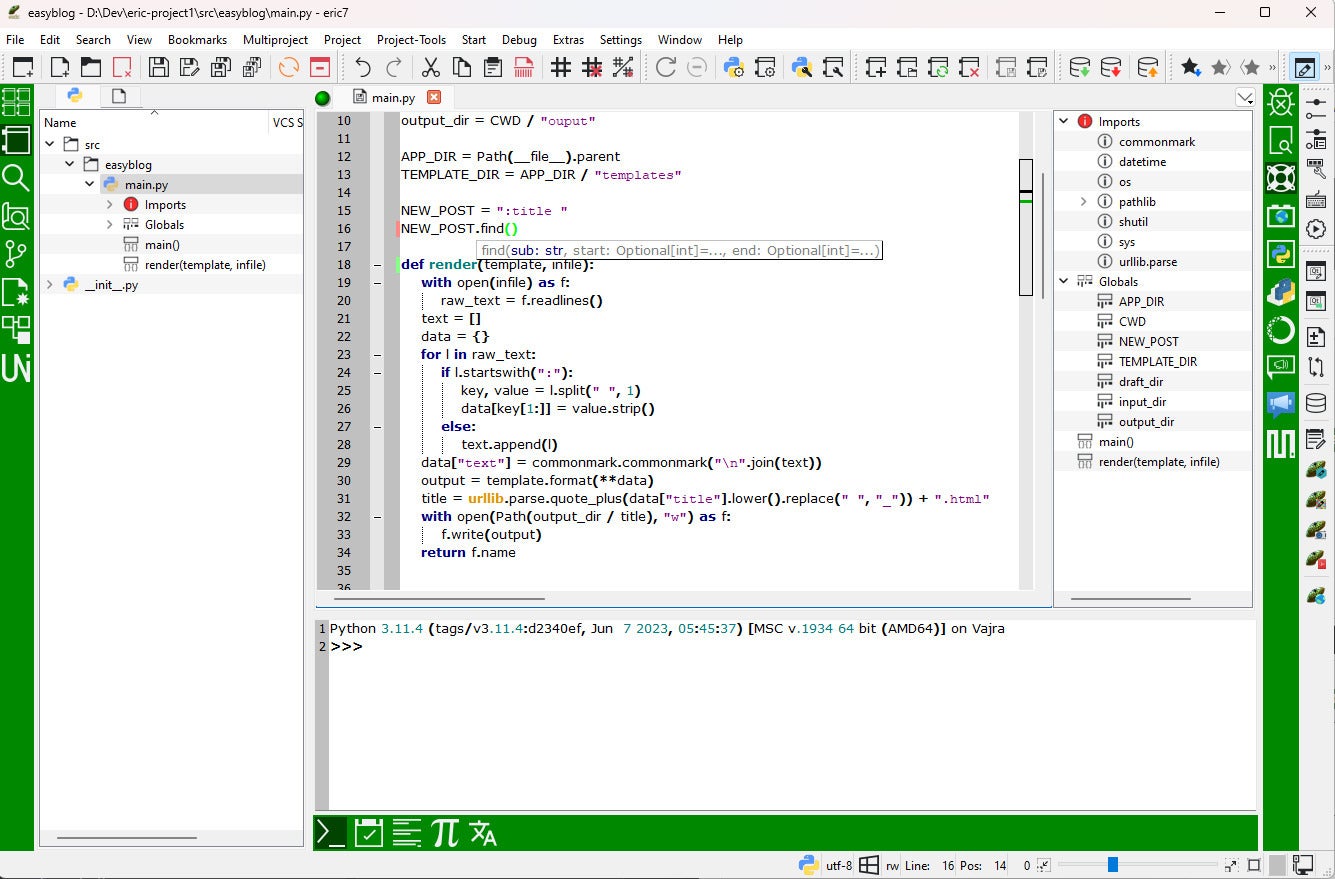The width and height of the screenshot is (1335, 879).
Task: Click the outline panel horizontal scrollbar
Action: (1132, 600)
